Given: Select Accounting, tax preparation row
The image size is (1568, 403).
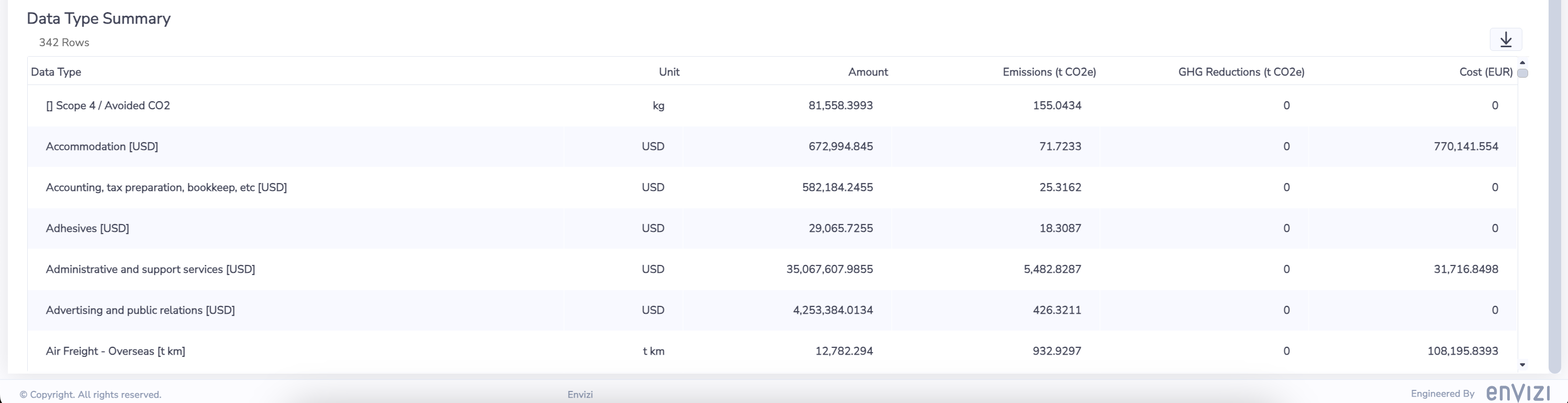Looking at the screenshot, I should 166,187.
